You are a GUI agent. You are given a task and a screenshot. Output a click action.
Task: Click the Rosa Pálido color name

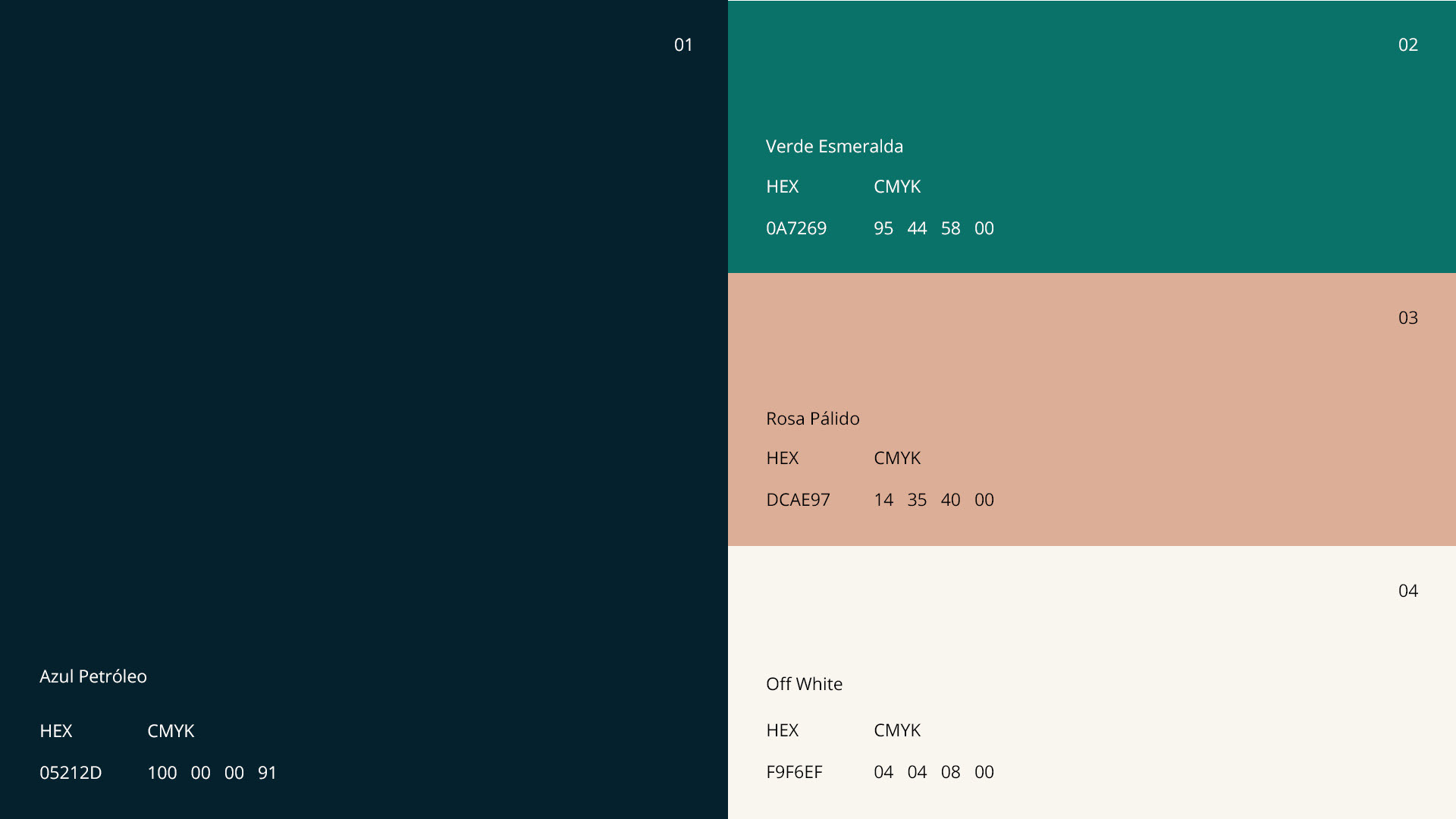point(812,419)
